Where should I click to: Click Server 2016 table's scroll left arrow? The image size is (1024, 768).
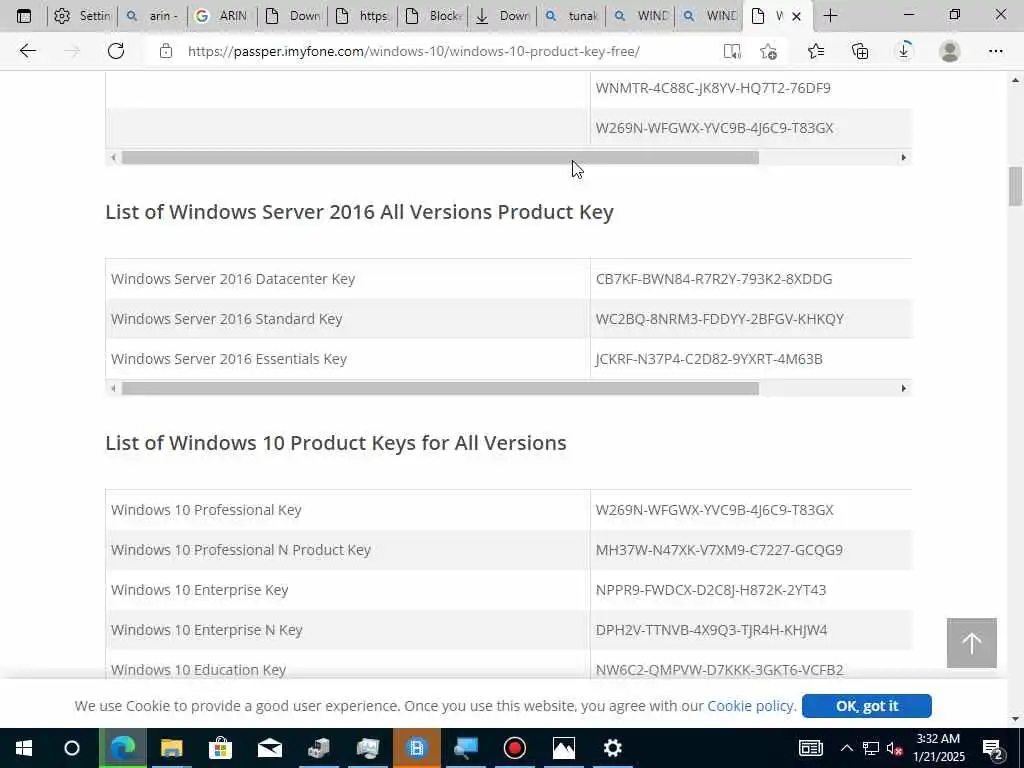[x=114, y=389]
